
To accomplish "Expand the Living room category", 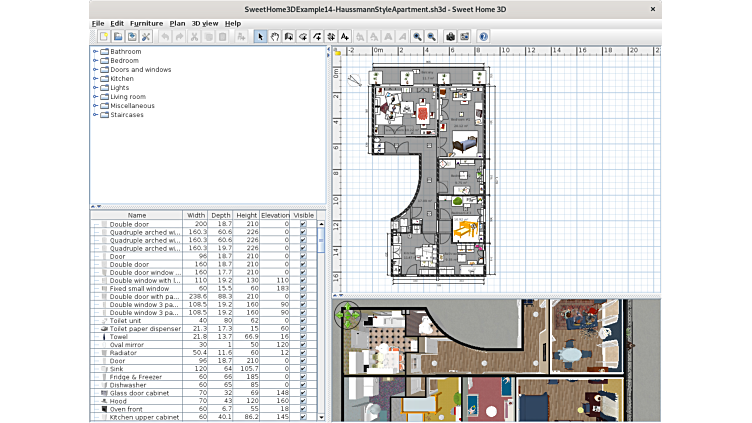I will click(x=95, y=96).
